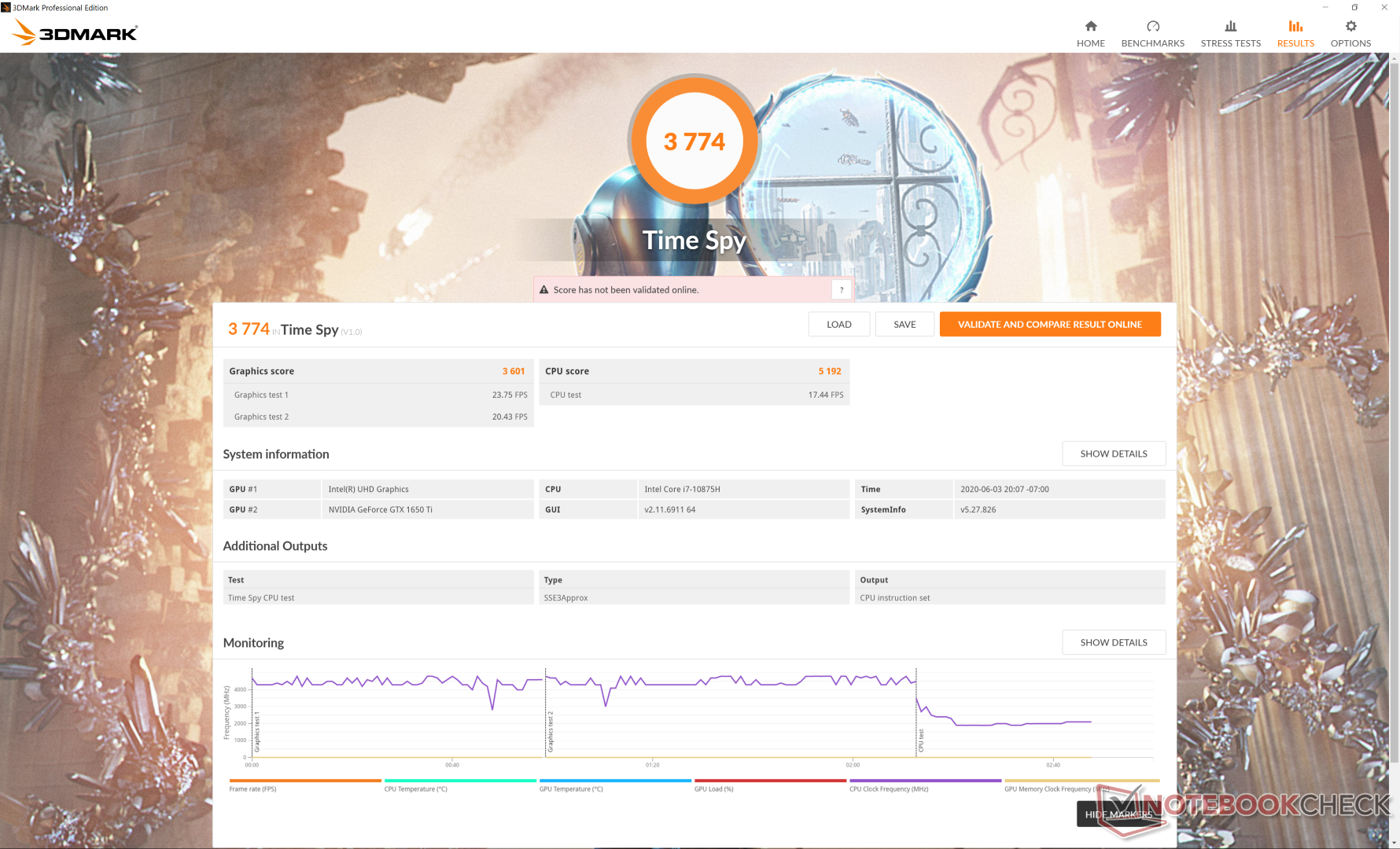This screenshot has width=1400, height=849.
Task: Click the CPU test chart marker
Action: 921,741
